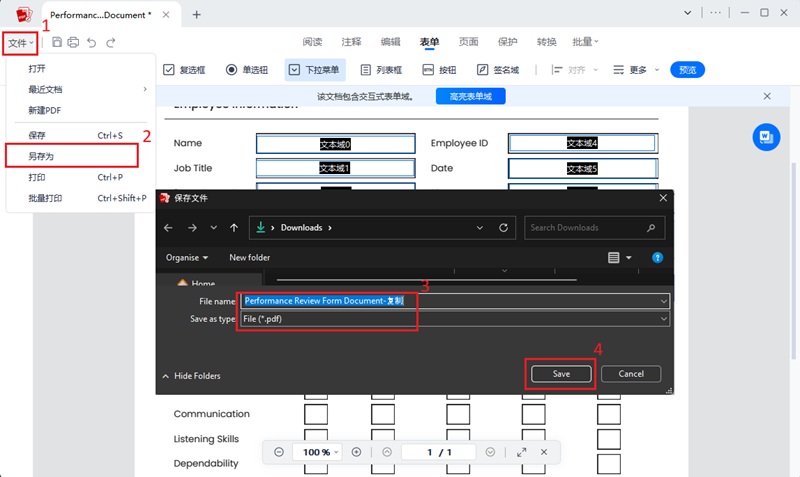The height and width of the screenshot is (477, 800).
Task: Choose 打印 (Print) menu item
Action: 81,177
